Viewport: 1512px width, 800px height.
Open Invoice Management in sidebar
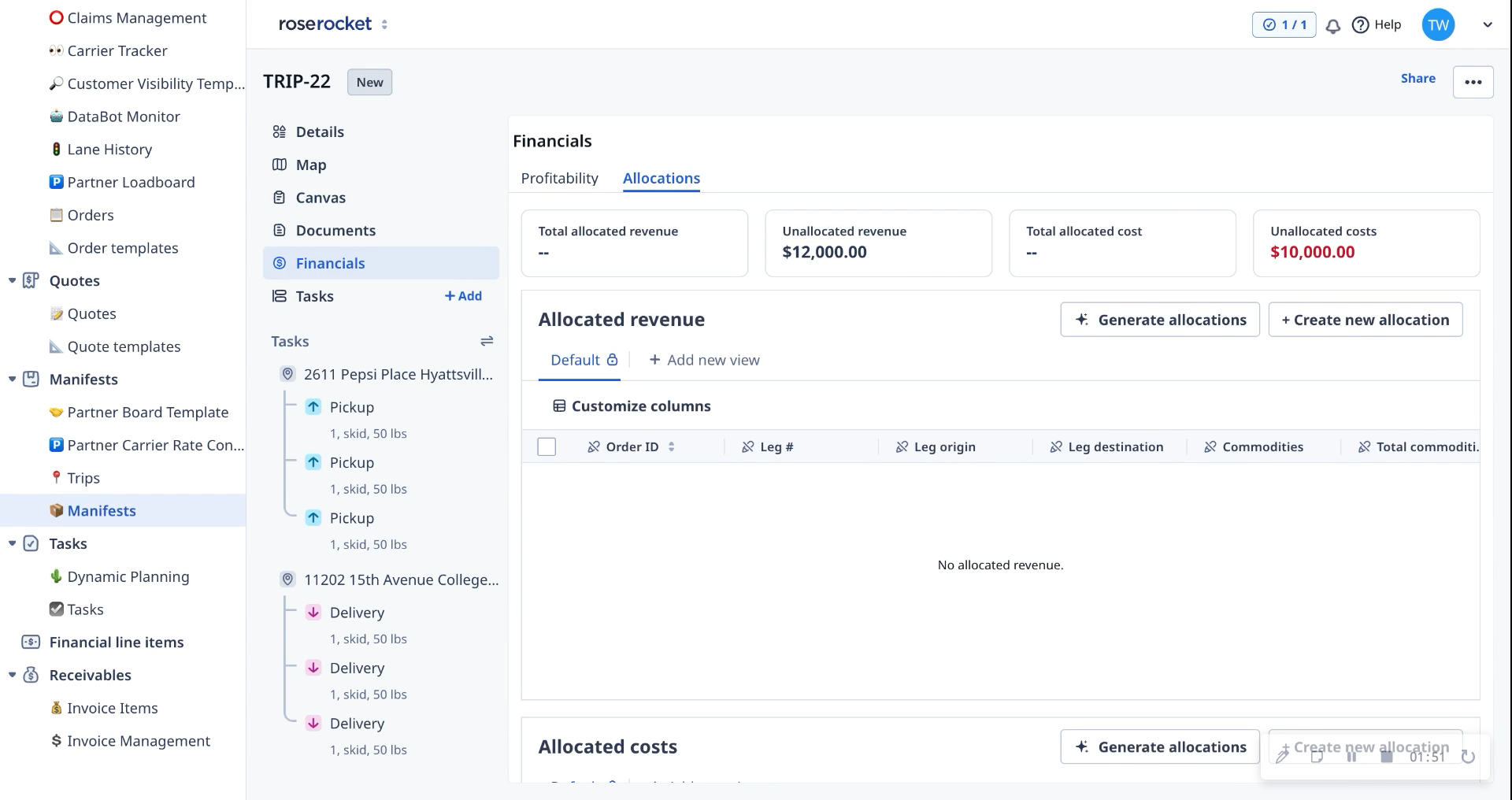139,741
